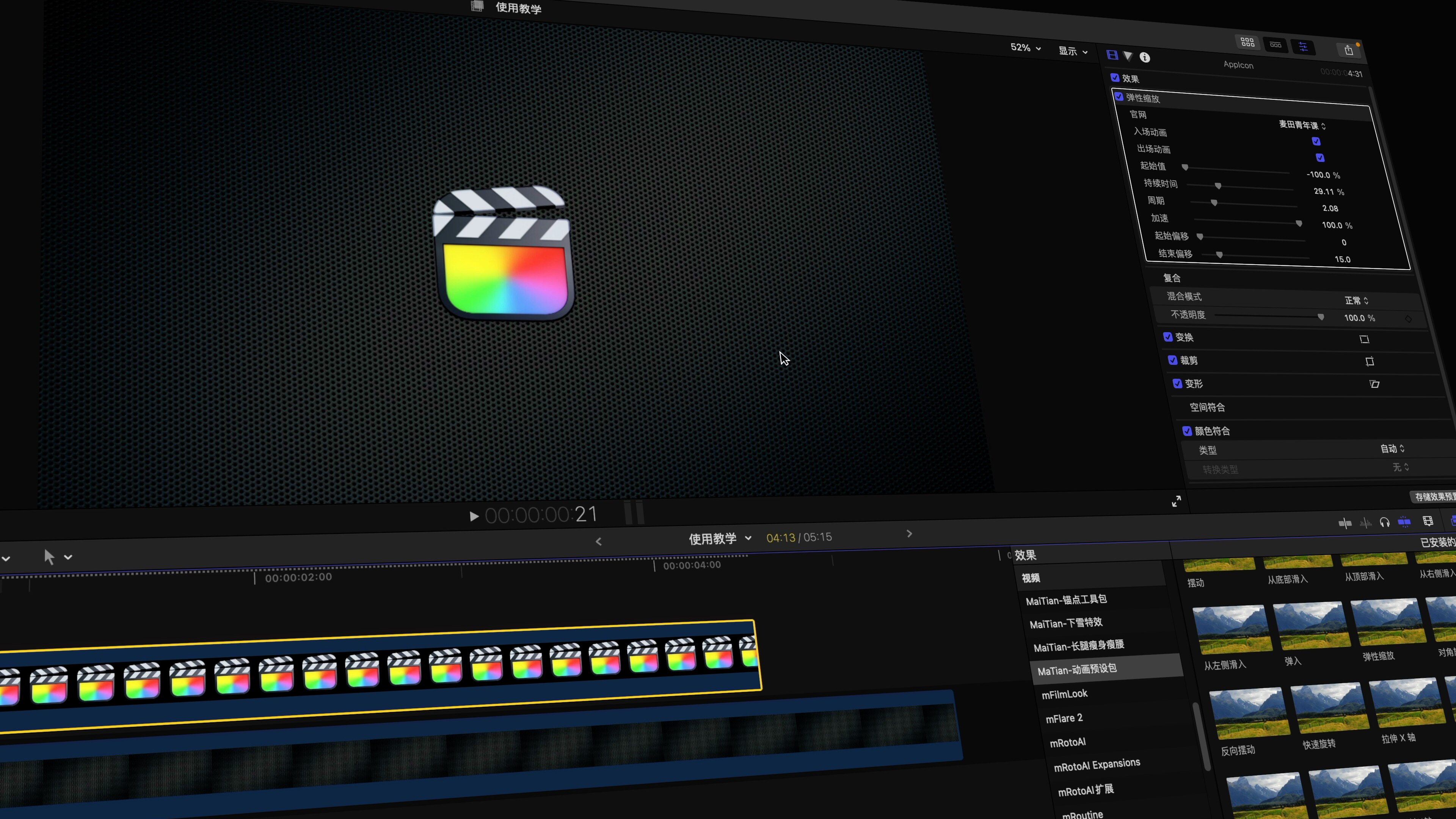The height and width of the screenshot is (819, 1456).
Task: Select the mFilmLook effects category
Action: point(1064,694)
